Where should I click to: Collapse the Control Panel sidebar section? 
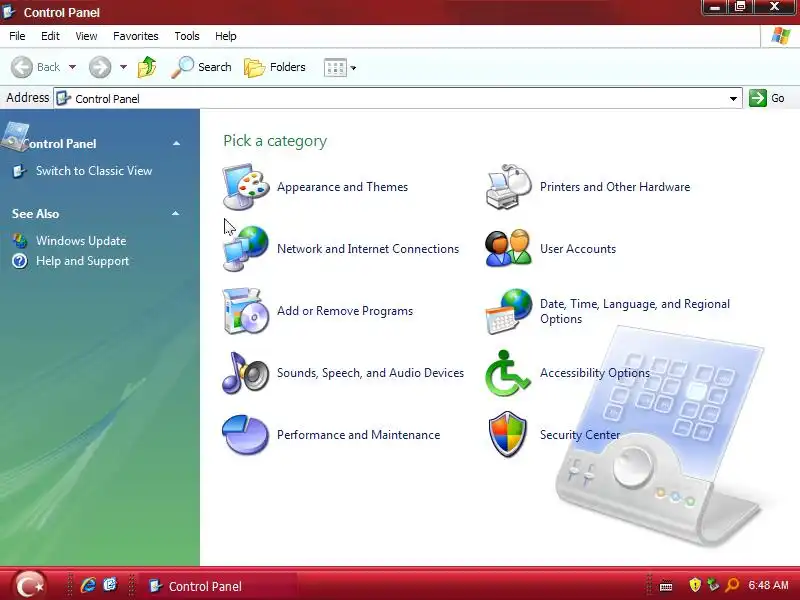177,143
